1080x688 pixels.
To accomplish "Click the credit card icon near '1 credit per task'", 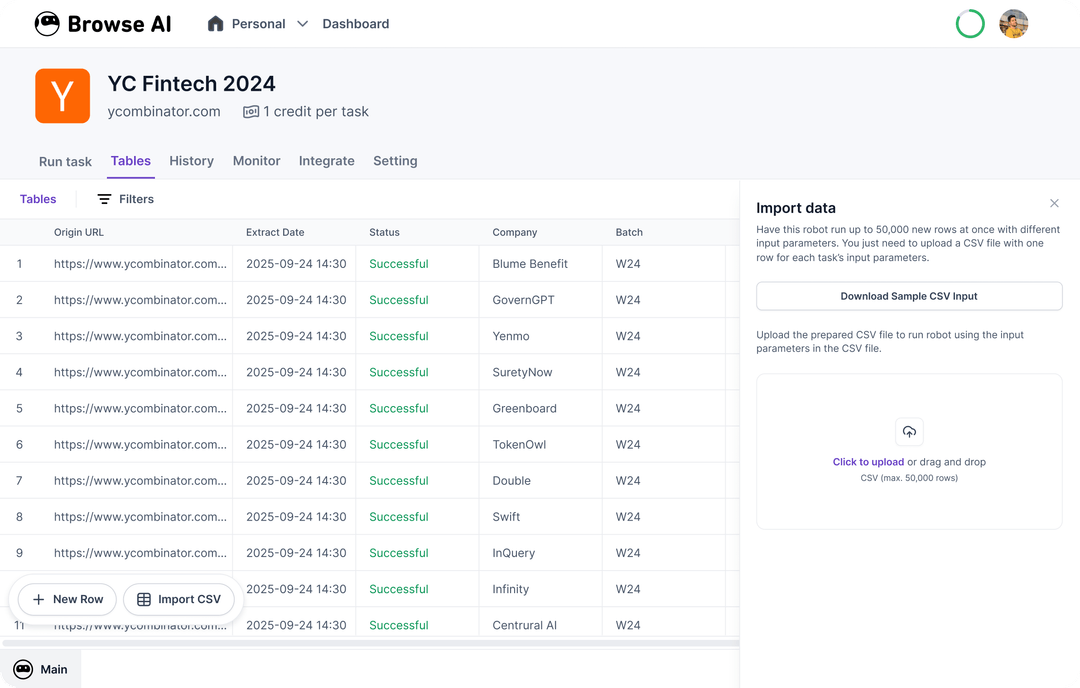I will click(249, 111).
